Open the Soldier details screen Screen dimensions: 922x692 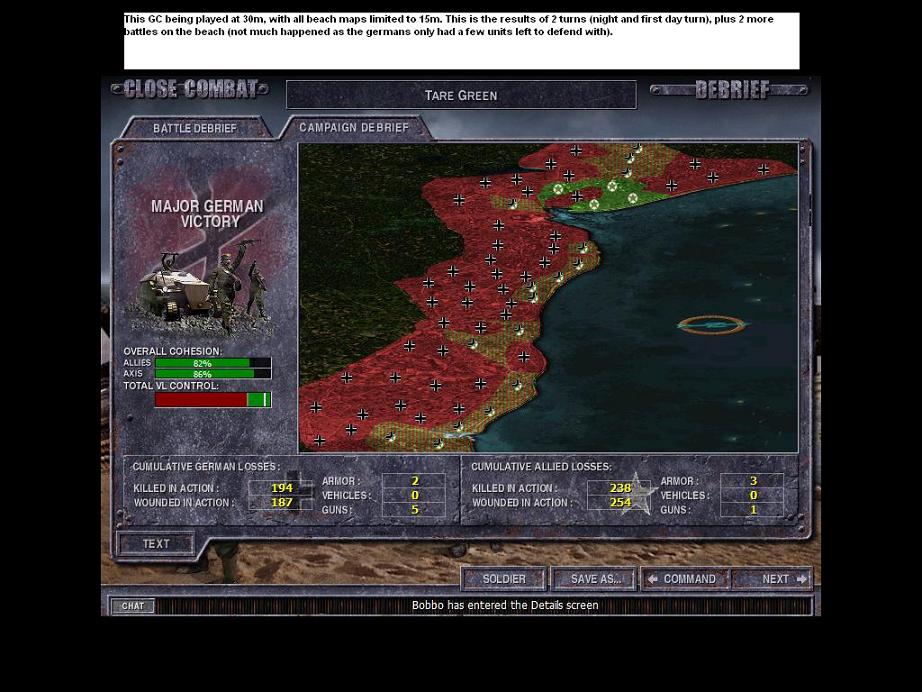click(x=504, y=579)
